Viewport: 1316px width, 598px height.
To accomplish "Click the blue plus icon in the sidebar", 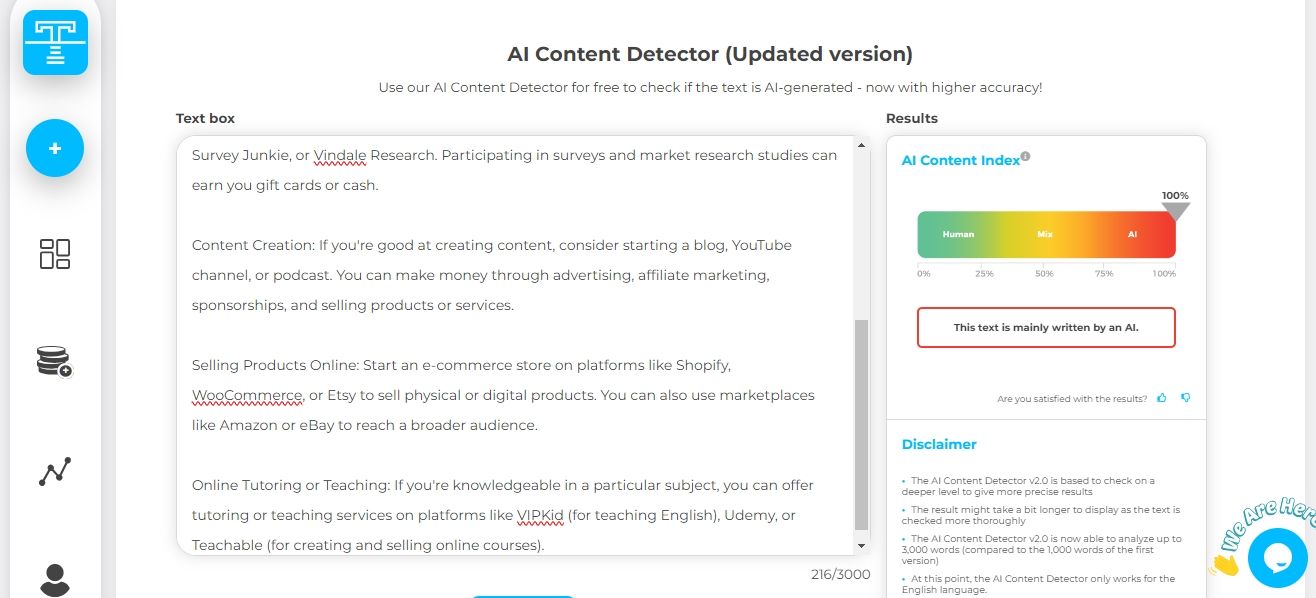I will 55,148.
